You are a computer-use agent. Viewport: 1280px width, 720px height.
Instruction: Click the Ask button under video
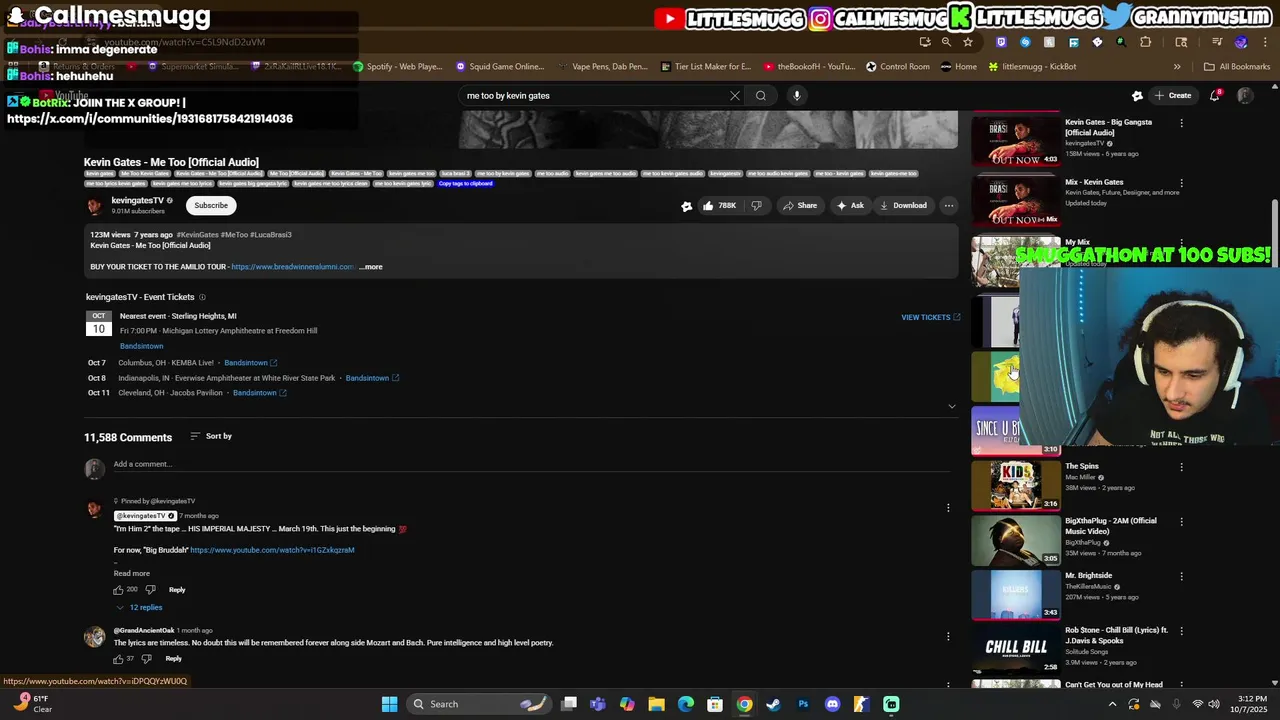pyautogui.click(x=850, y=206)
